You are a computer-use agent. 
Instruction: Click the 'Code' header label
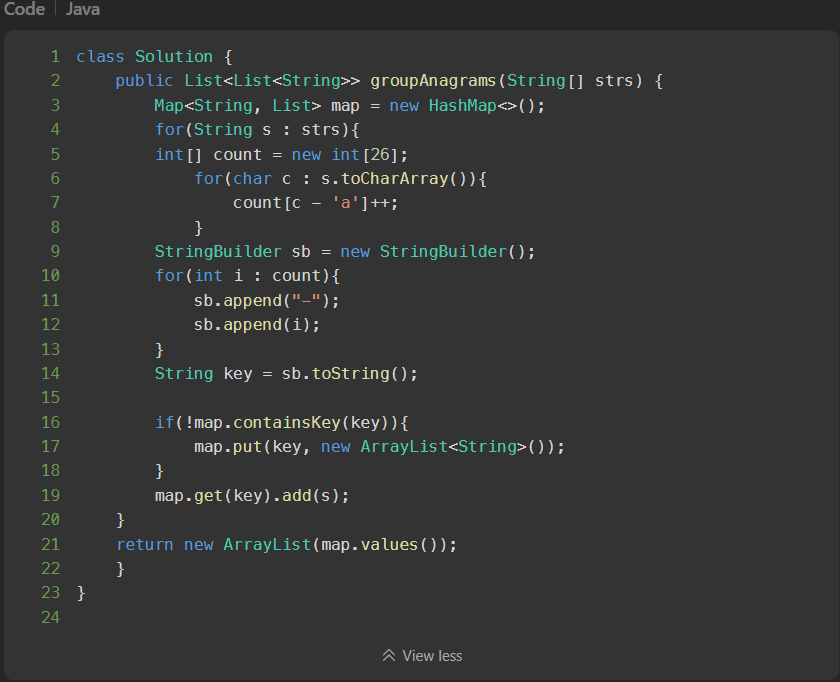(24, 9)
